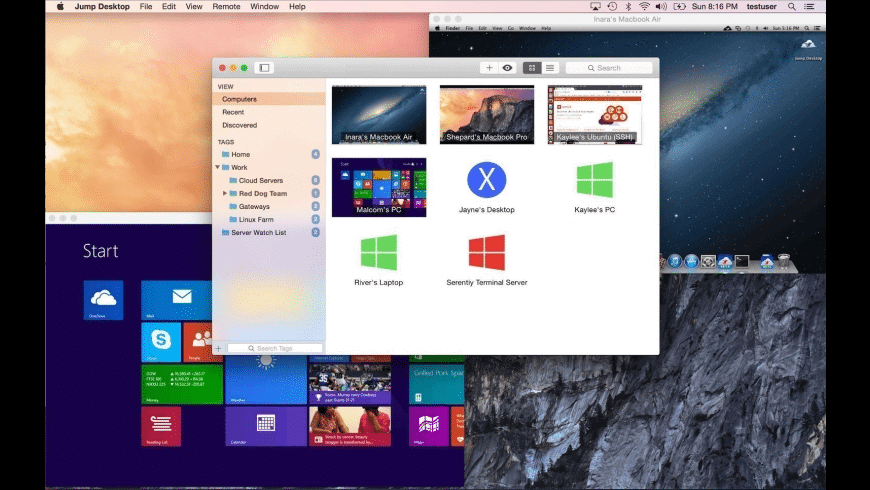Open Inara's Macbook Air thumbnail

click(x=378, y=114)
